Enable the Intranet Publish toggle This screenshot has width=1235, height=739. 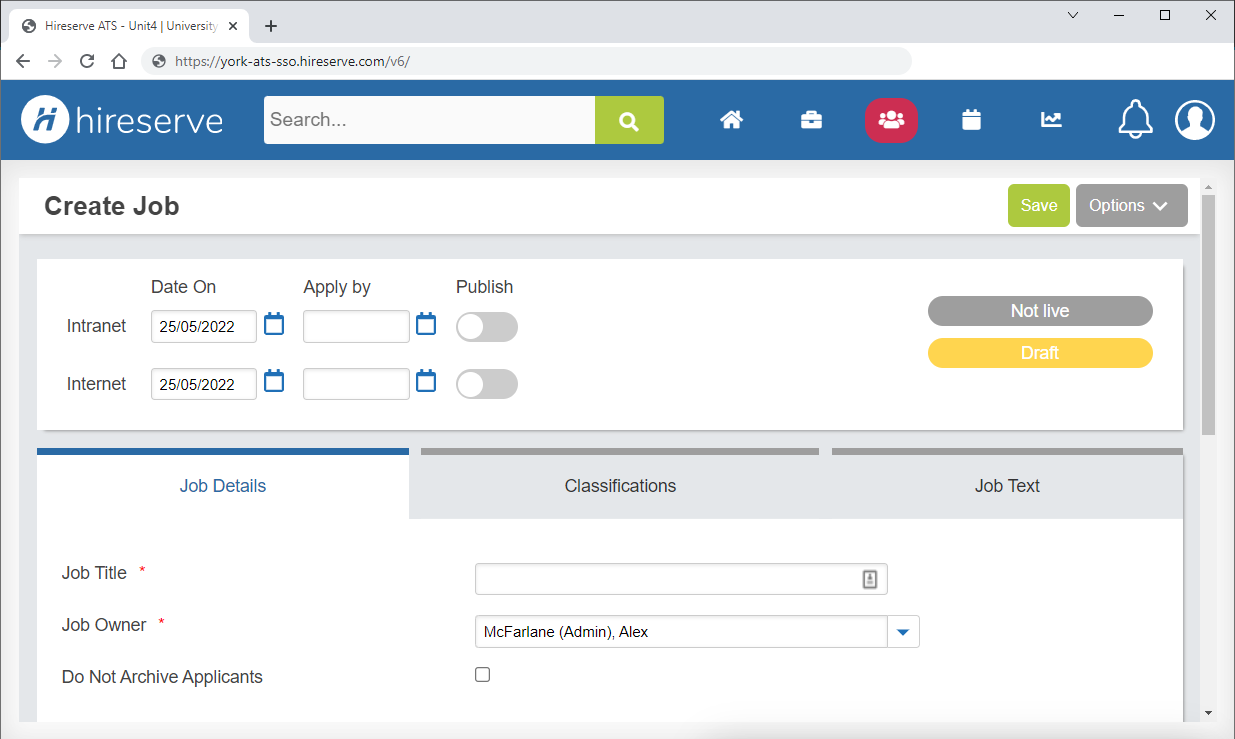pyautogui.click(x=486, y=327)
